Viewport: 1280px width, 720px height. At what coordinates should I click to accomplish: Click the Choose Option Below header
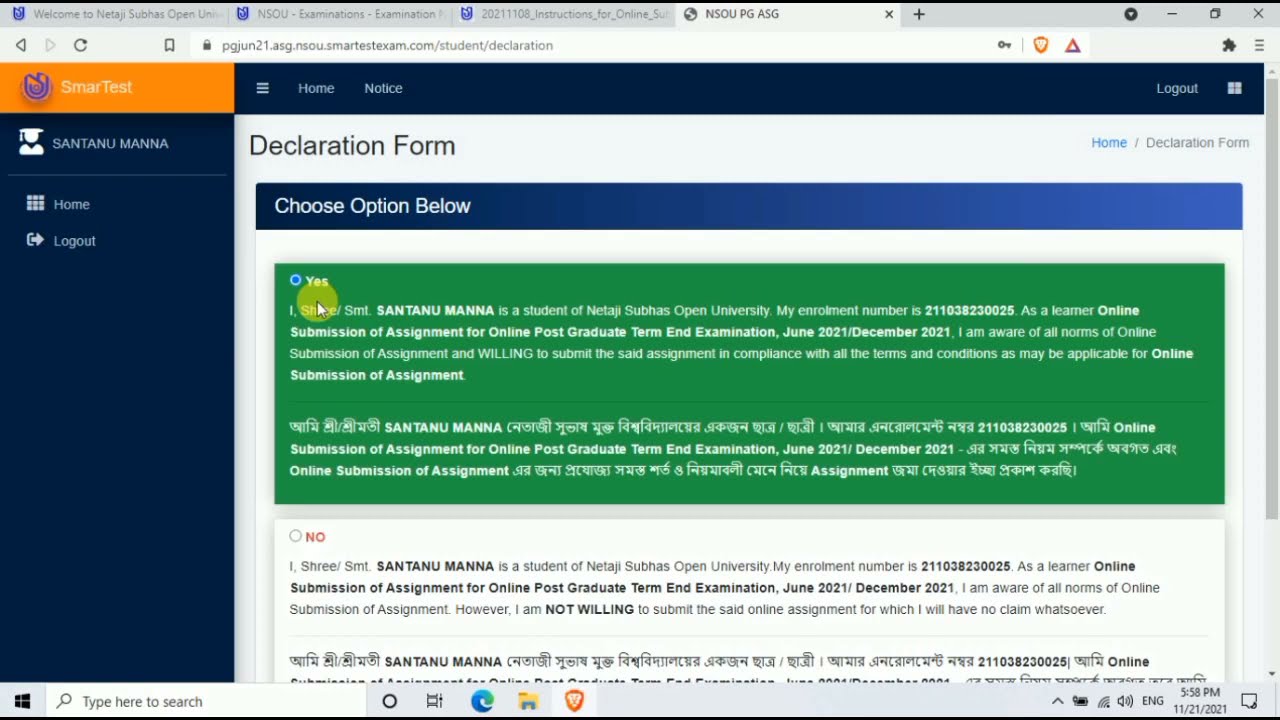372,206
